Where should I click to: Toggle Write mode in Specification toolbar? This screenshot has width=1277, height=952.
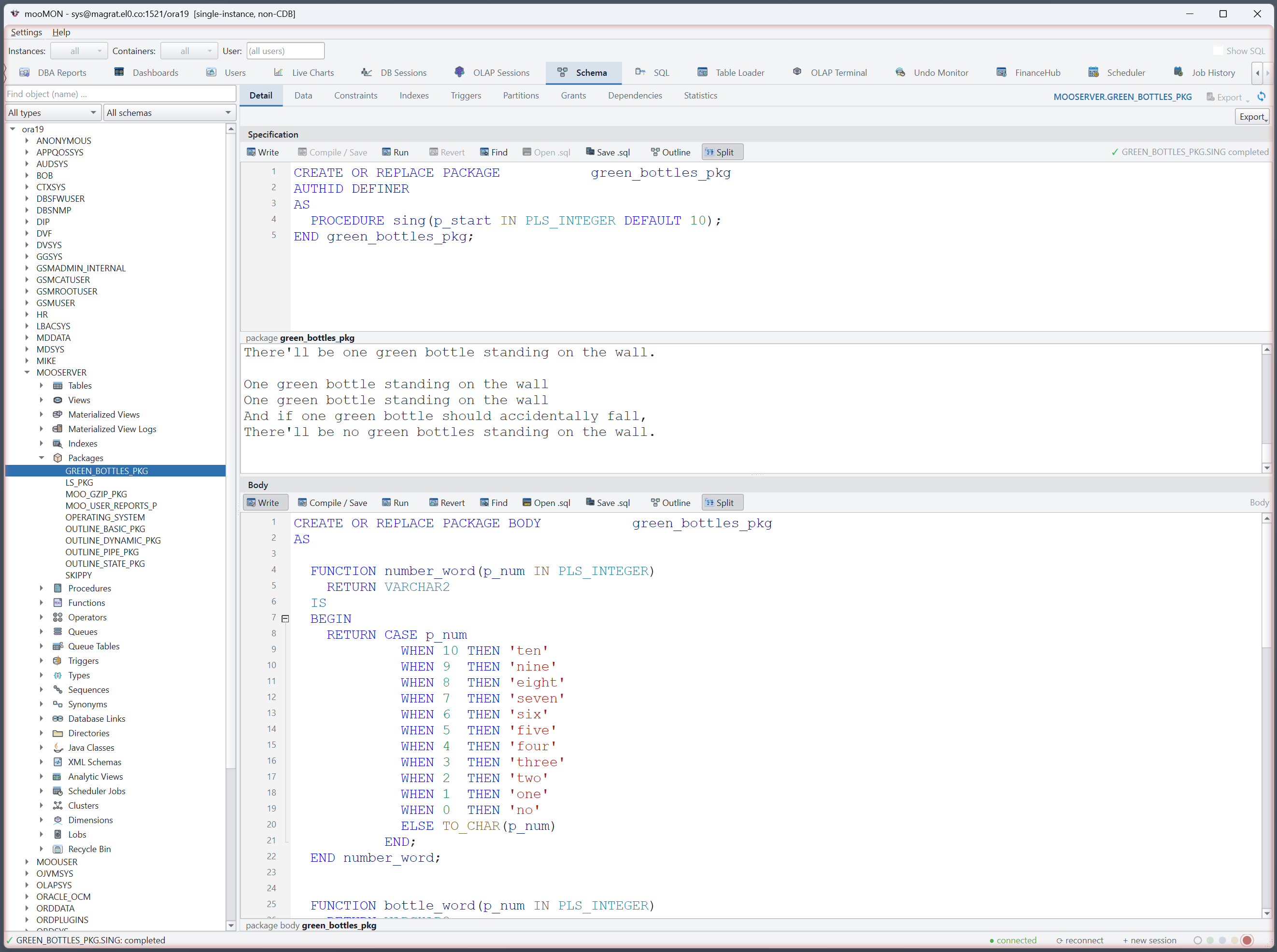point(262,152)
